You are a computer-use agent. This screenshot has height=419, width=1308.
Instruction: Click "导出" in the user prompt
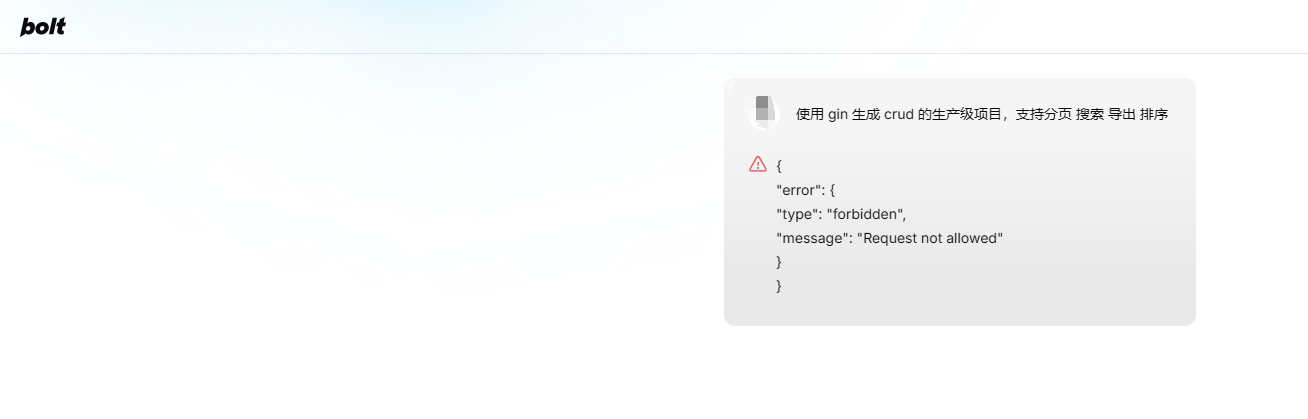pos(1122,114)
